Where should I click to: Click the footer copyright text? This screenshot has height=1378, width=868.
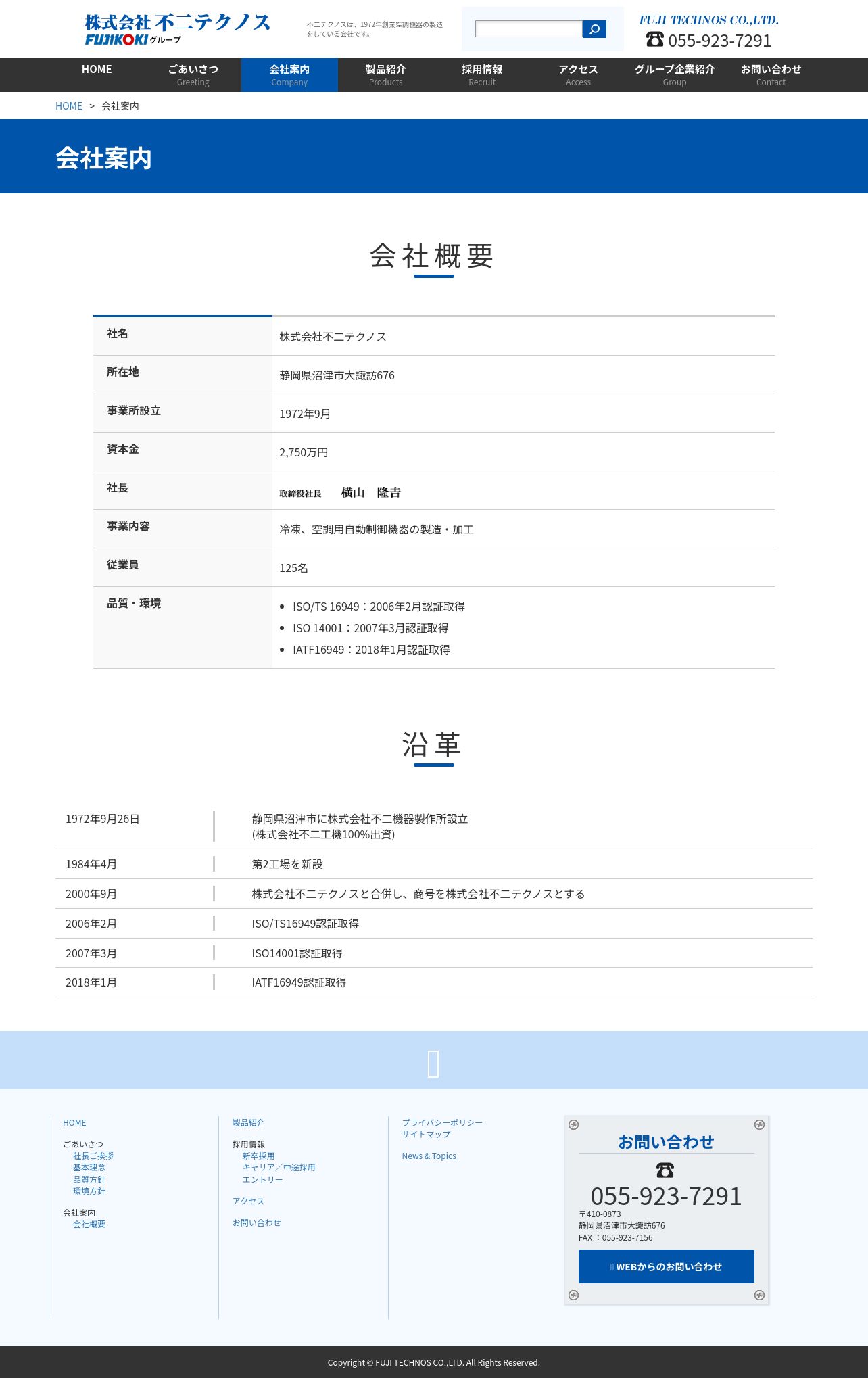point(434,1362)
